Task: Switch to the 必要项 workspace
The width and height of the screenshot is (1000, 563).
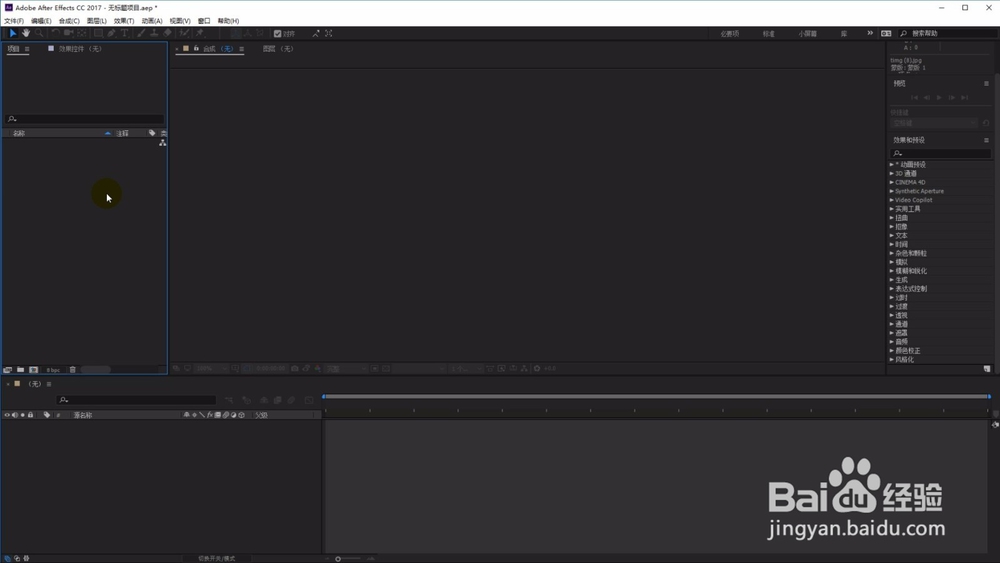Action: [x=730, y=34]
